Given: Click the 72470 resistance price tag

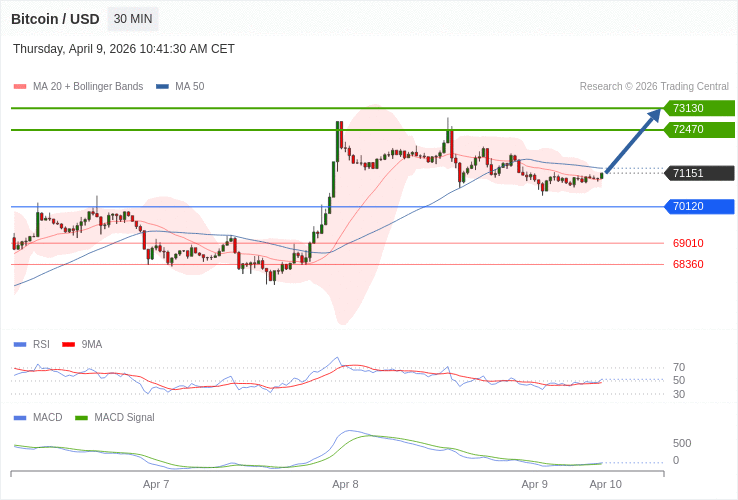Looking at the screenshot, I should (699, 129).
